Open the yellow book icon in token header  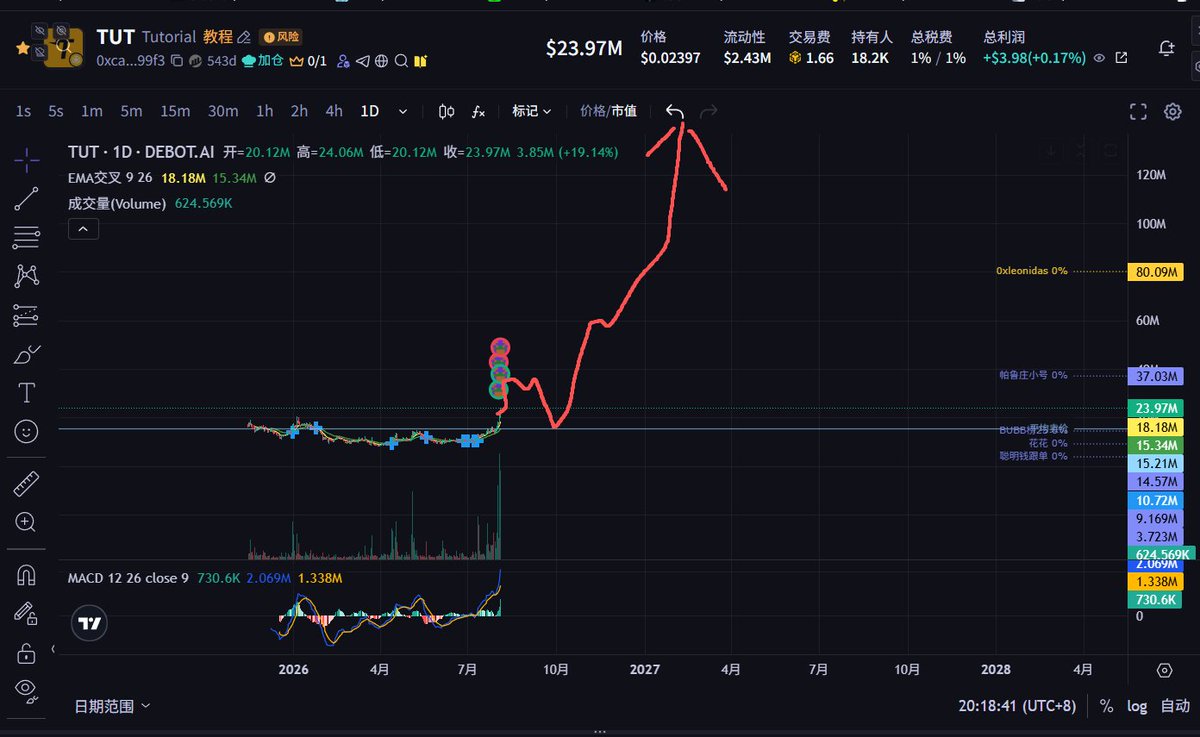421,61
